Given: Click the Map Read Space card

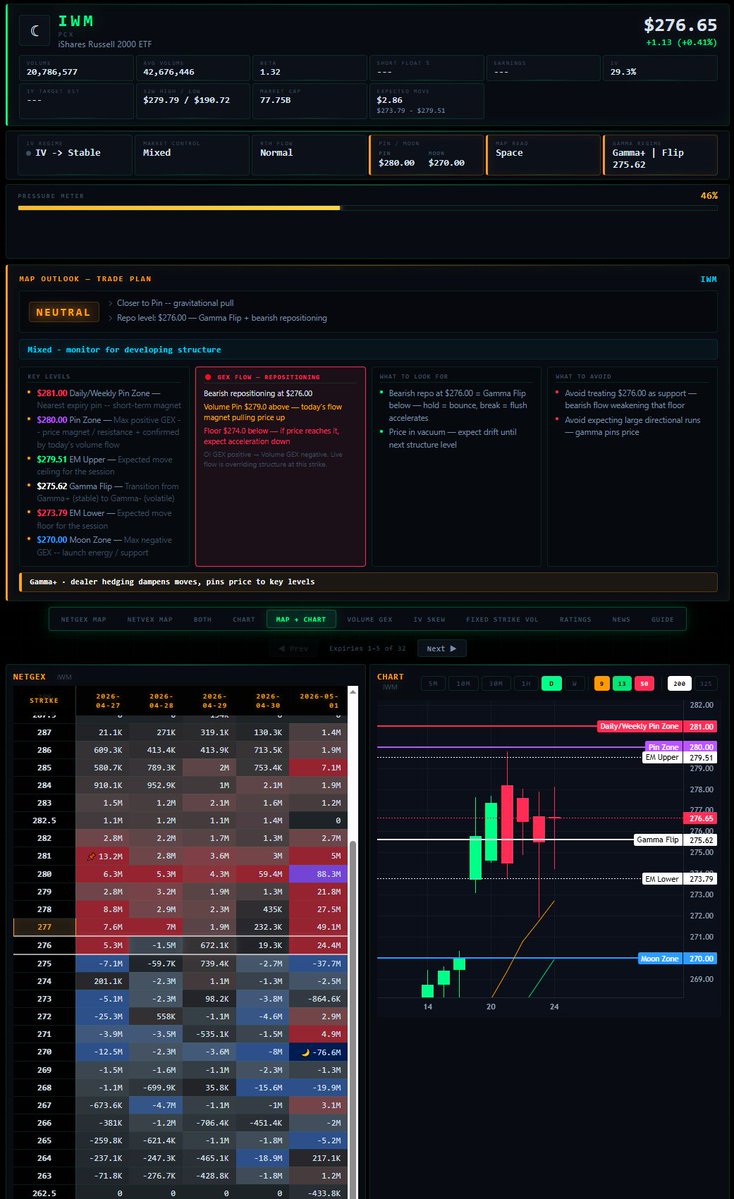Looking at the screenshot, I should [544, 155].
